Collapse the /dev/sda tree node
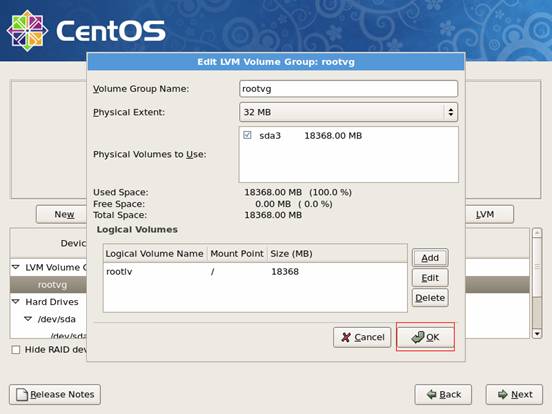The height and width of the screenshot is (414, 552). [28, 319]
